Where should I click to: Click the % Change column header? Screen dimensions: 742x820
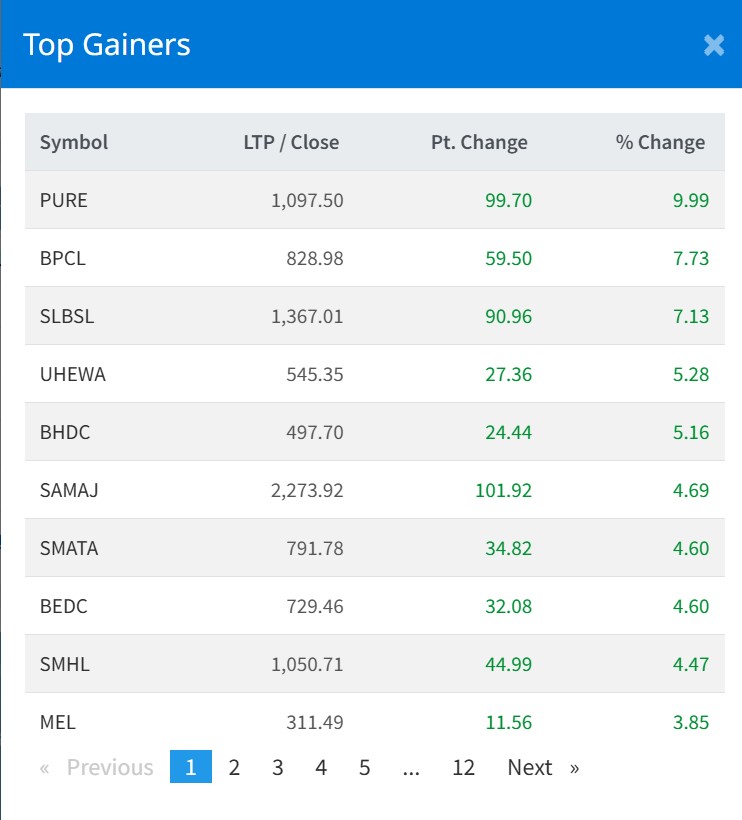click(x=660, y=142)
